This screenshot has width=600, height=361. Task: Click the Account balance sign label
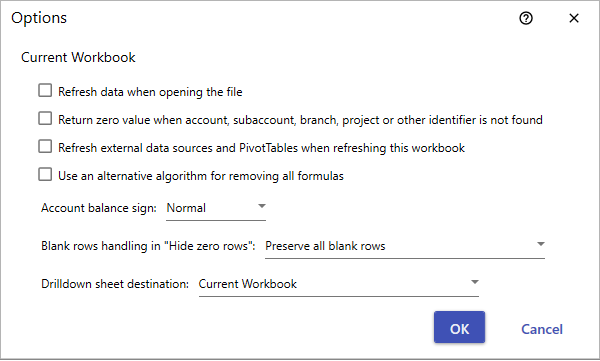click(x=99, y=208)
